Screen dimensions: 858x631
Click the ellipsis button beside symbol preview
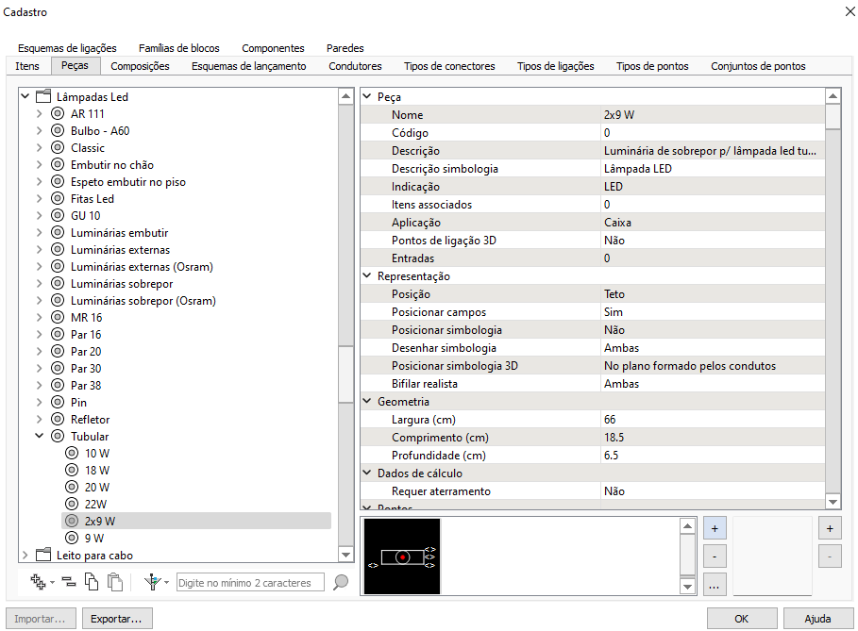tap(717, 584)
